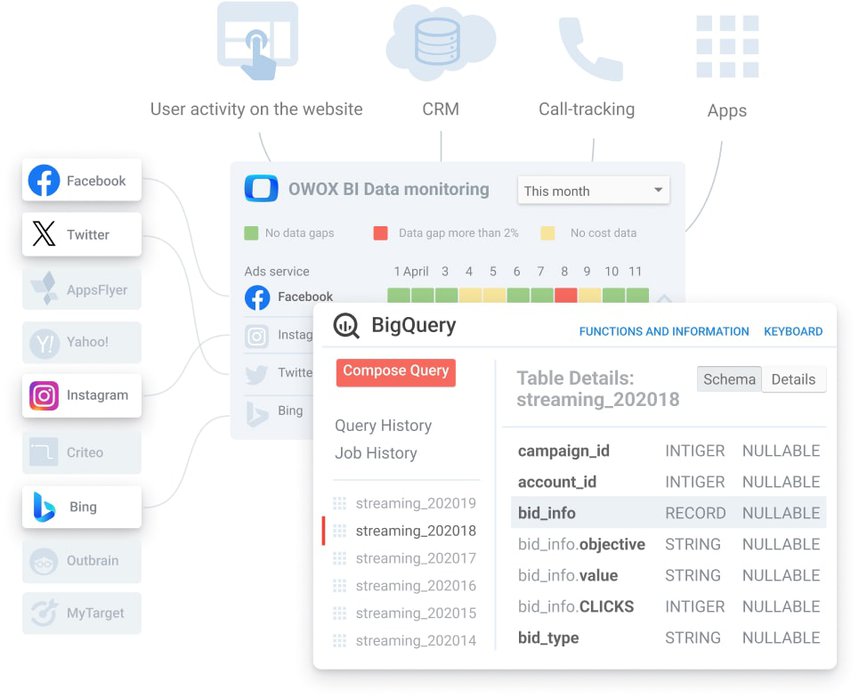Click the OWOX BI logo icon
Screen dimensions: 859x699
261,188
